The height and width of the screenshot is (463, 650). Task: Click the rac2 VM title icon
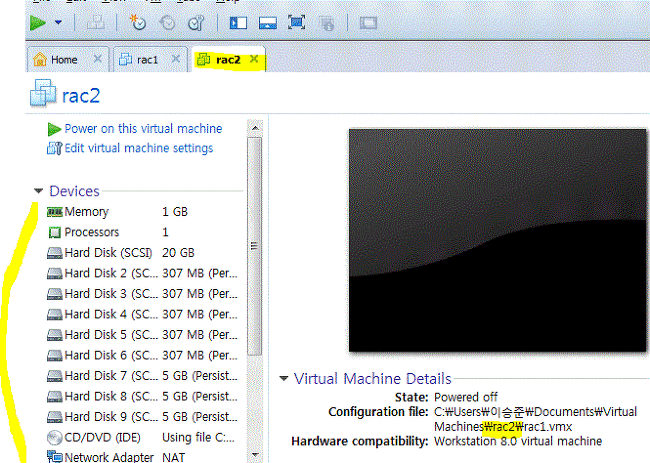click(x=43, y=93)
